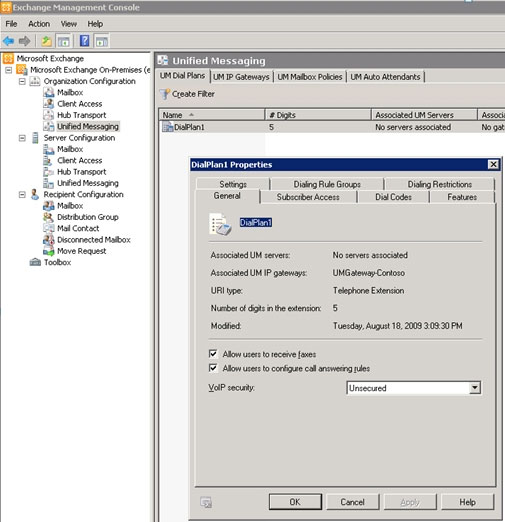The height and width of the screenshot is (522, 505).
Task: Collapse the Organization Configuration tree node
Action: (x=22, y=81)
